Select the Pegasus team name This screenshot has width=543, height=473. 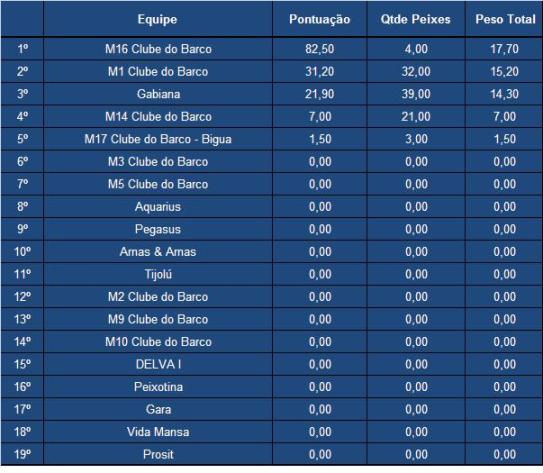[x=158, y=229]
